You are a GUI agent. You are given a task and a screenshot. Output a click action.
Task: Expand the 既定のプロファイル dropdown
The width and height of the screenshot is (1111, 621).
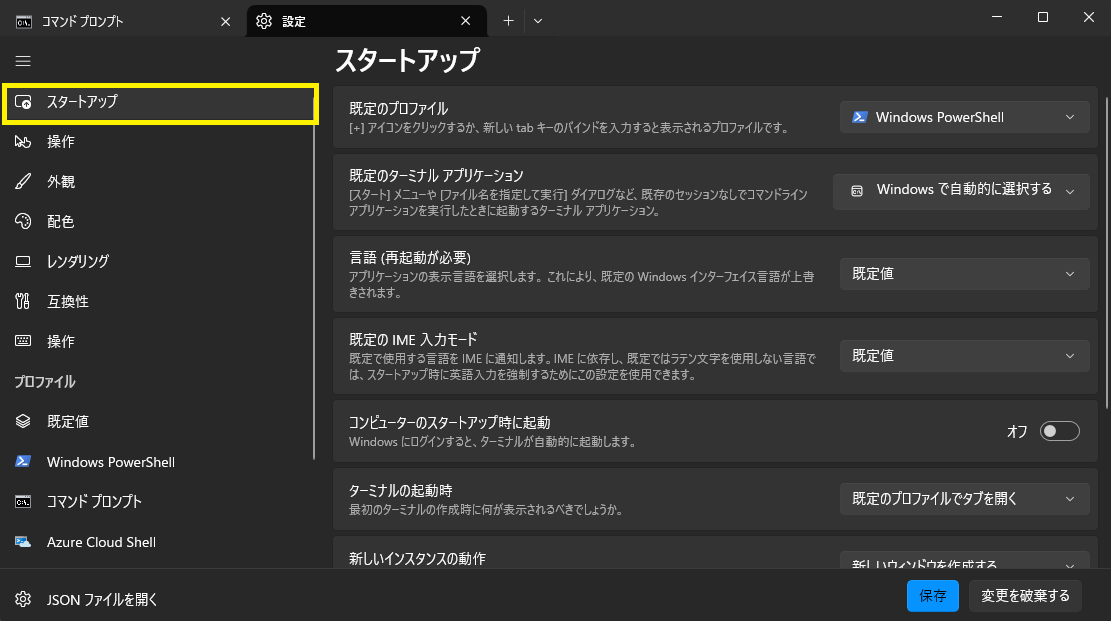[964, 117]
